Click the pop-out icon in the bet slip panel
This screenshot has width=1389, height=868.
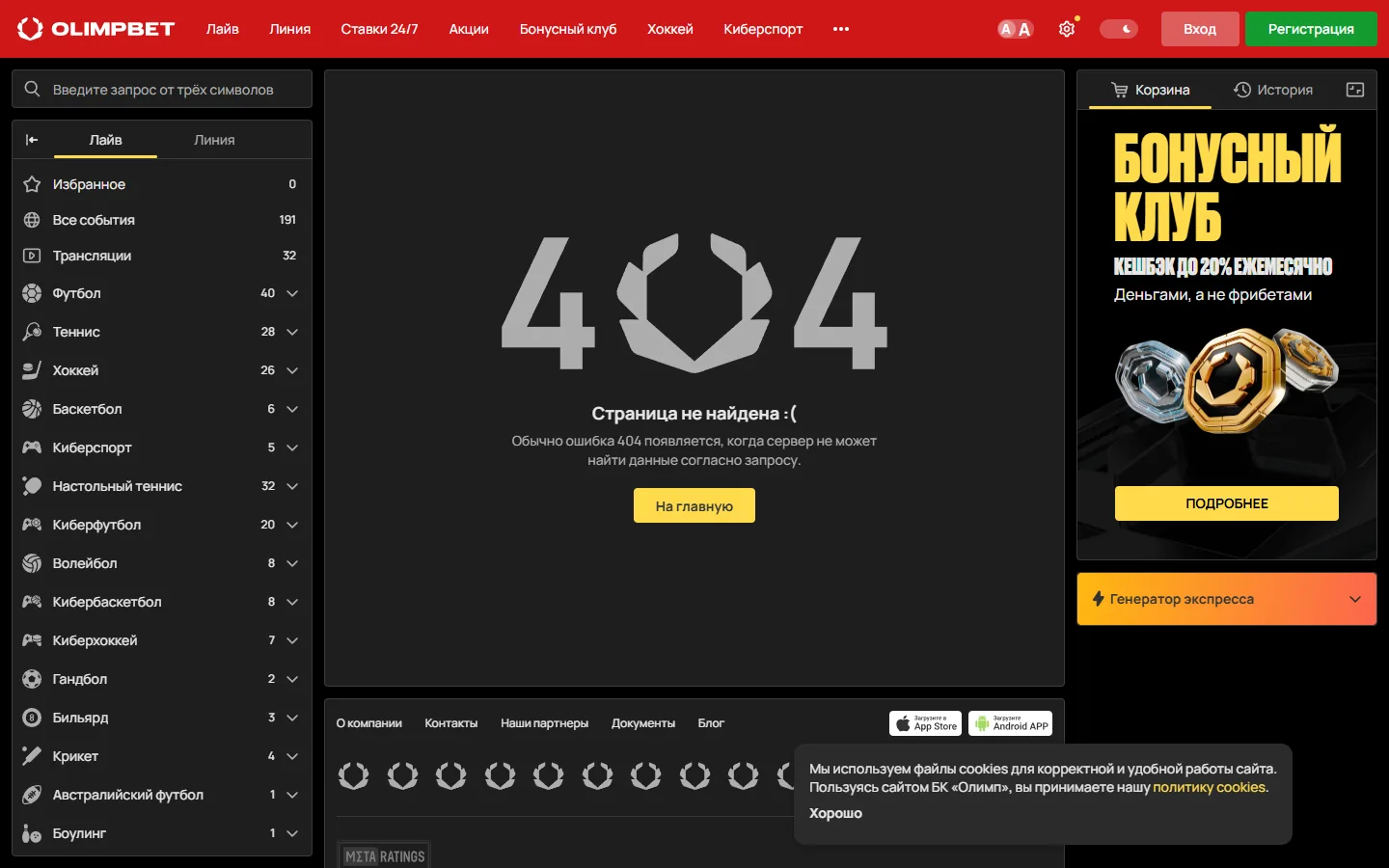point(1355,90)
